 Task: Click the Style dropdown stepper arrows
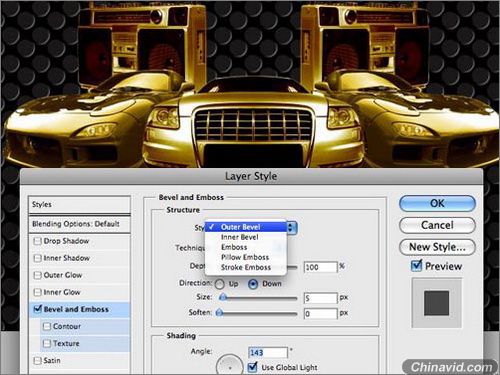click(x=291, y=228)
